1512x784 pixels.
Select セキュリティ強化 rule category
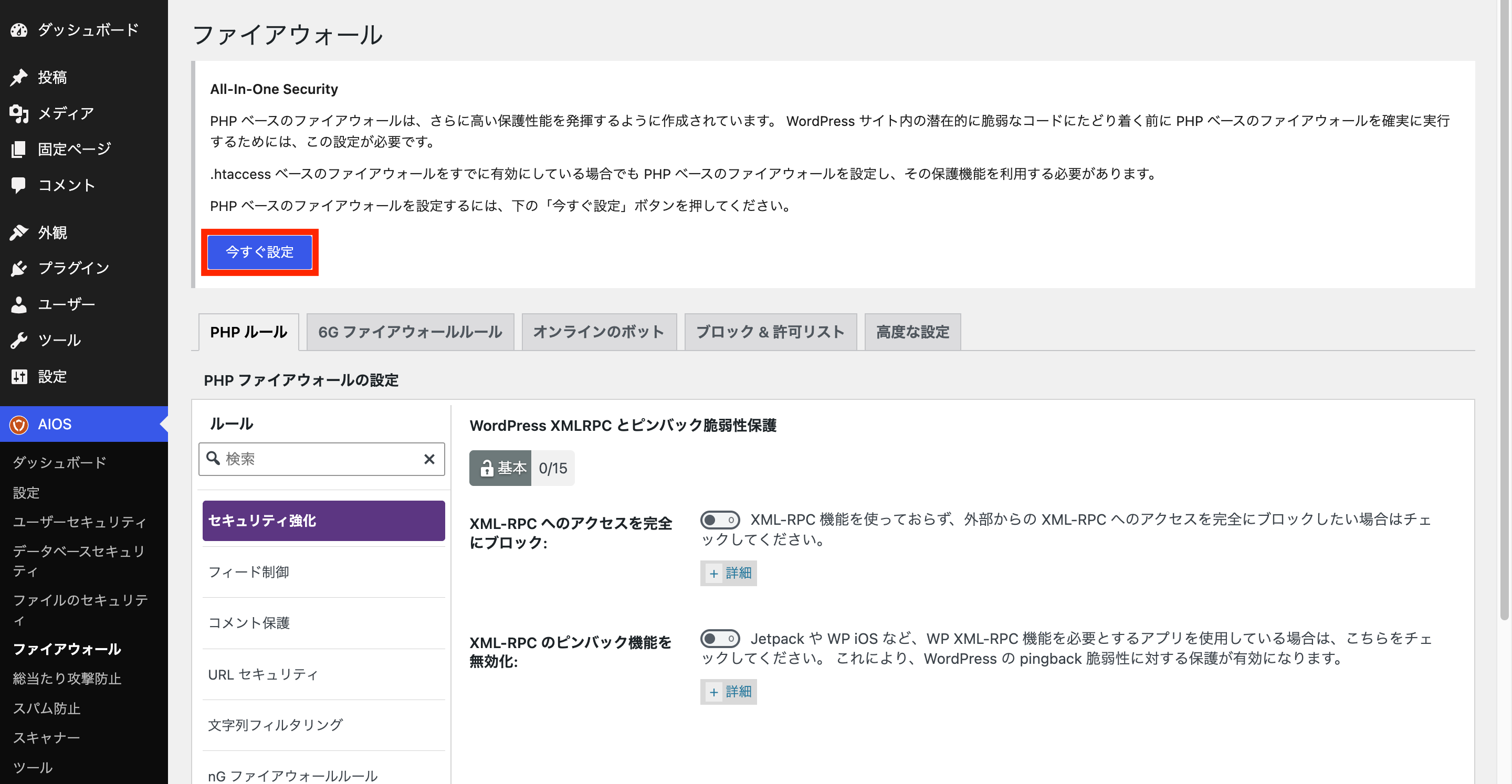point(323,521)
